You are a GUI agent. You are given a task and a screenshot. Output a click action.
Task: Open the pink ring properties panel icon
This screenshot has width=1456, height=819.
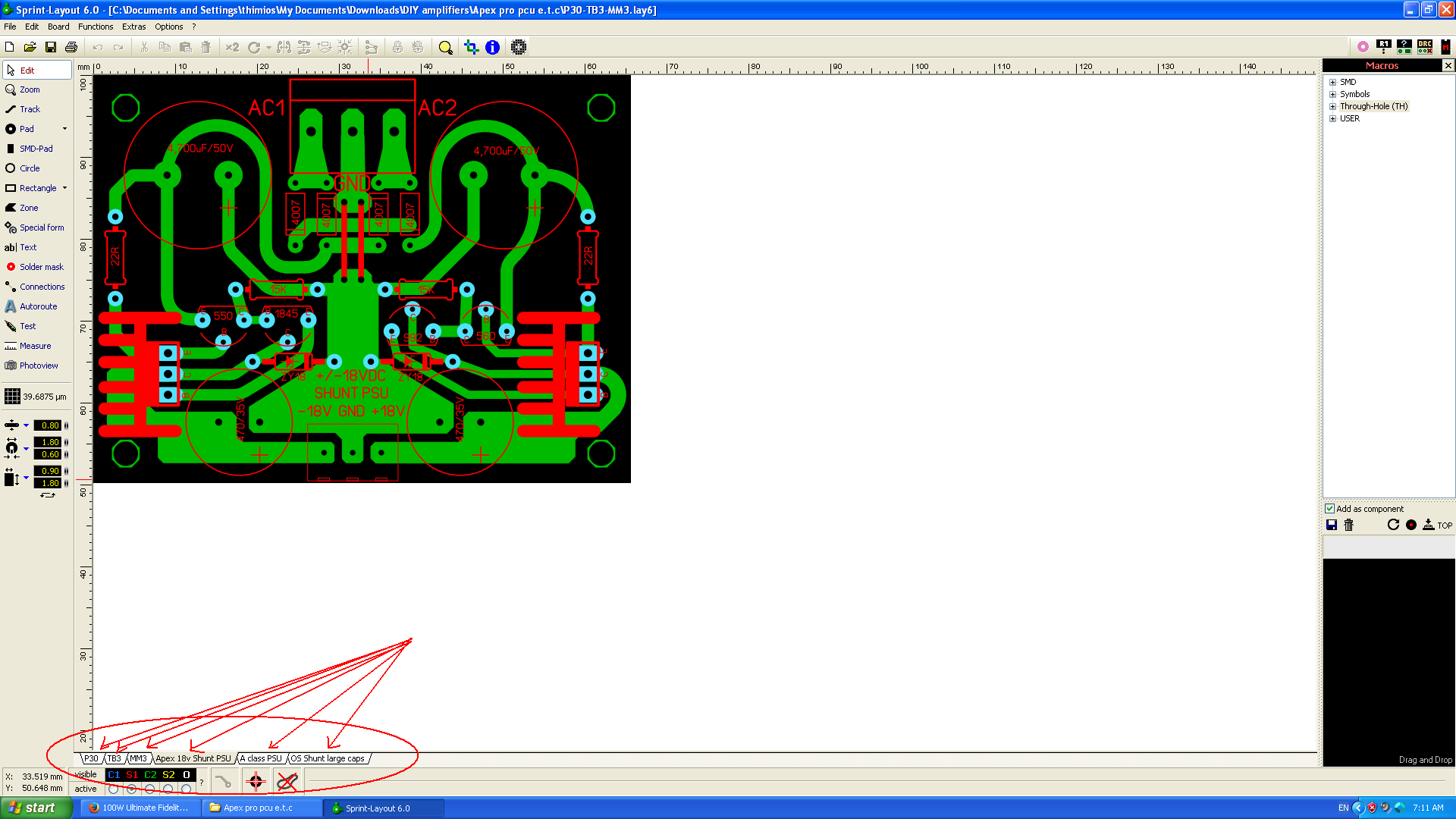click(x=1363, y=47)
